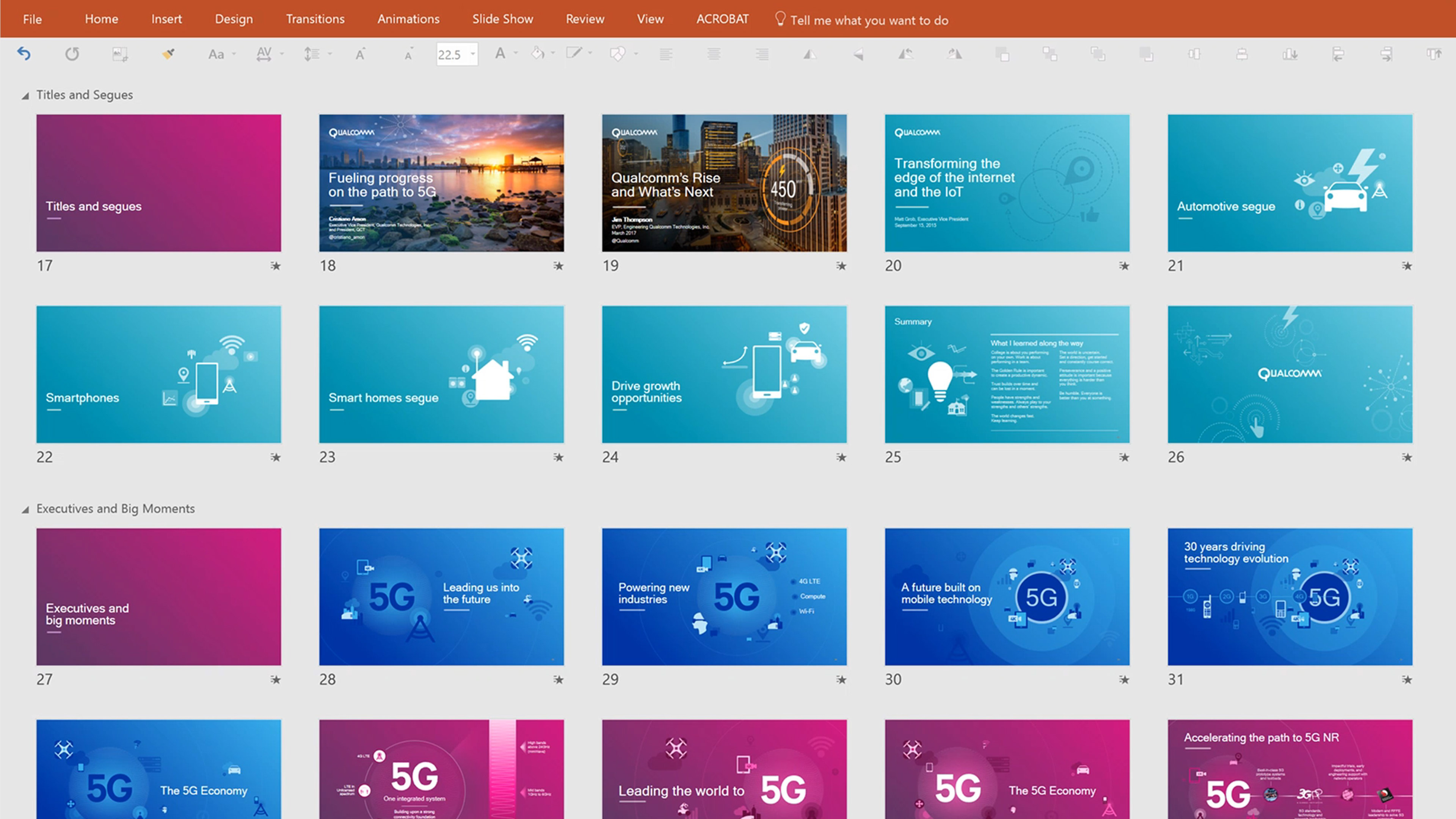Click the Align Left objects icon
This screenshot has width=1456, height=819.
(x=1338, y=54)
